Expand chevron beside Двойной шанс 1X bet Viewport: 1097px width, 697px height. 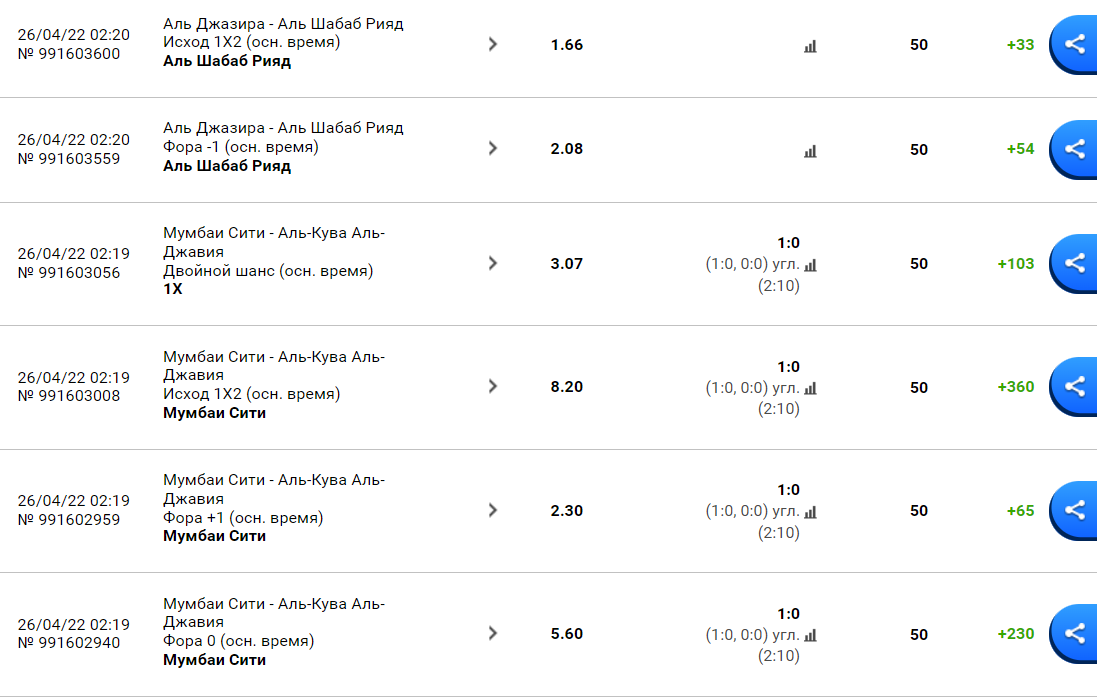point(493,263)
